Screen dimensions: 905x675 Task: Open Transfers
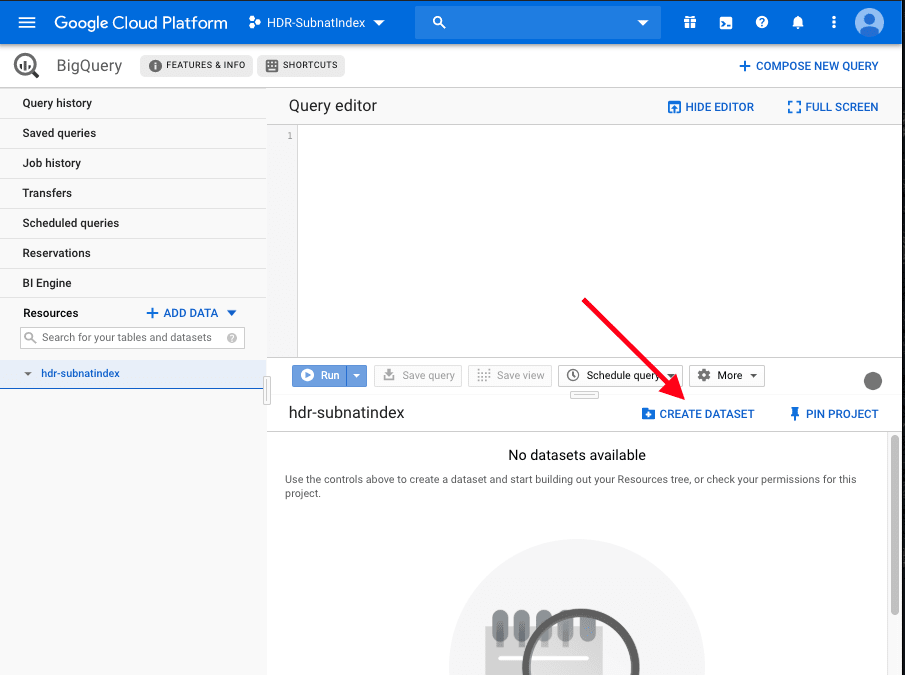pos(133,193)
